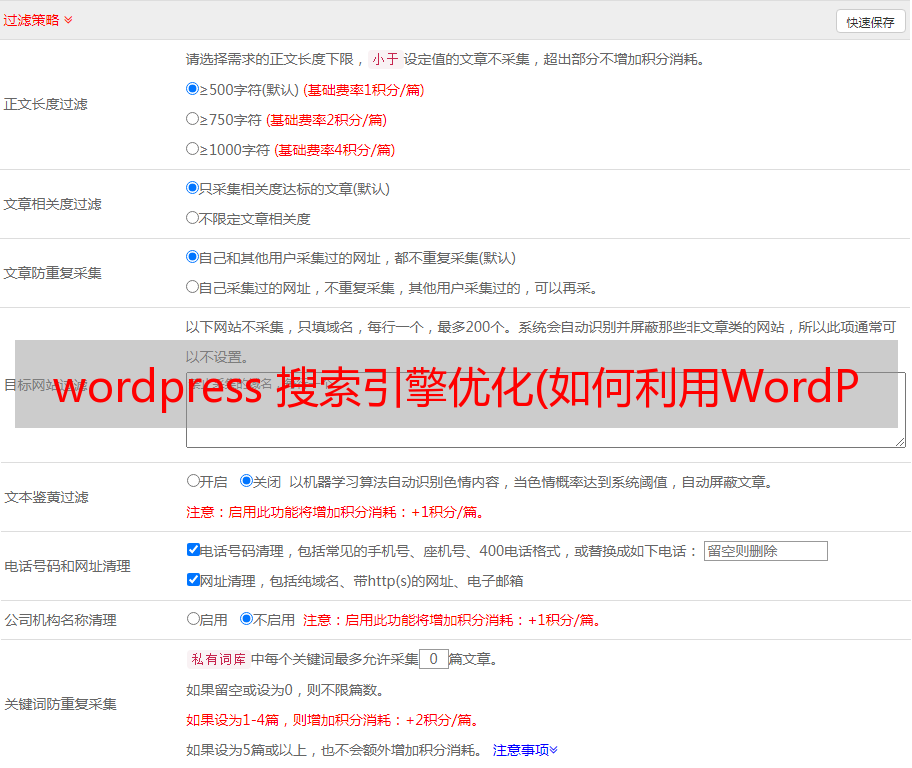Viewport: 912px width, 768px height.
Task: Enable 文本鉴黄过滤 with 开启 radio
Action: (x=193, y=481)
